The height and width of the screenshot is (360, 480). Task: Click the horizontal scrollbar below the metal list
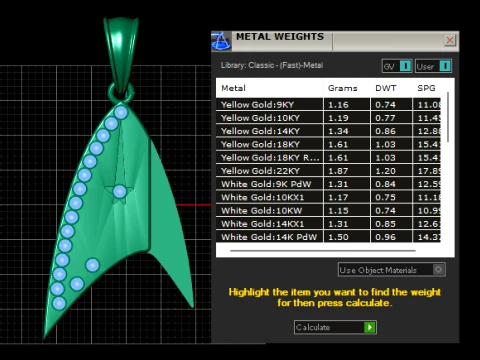click(323, 251)
